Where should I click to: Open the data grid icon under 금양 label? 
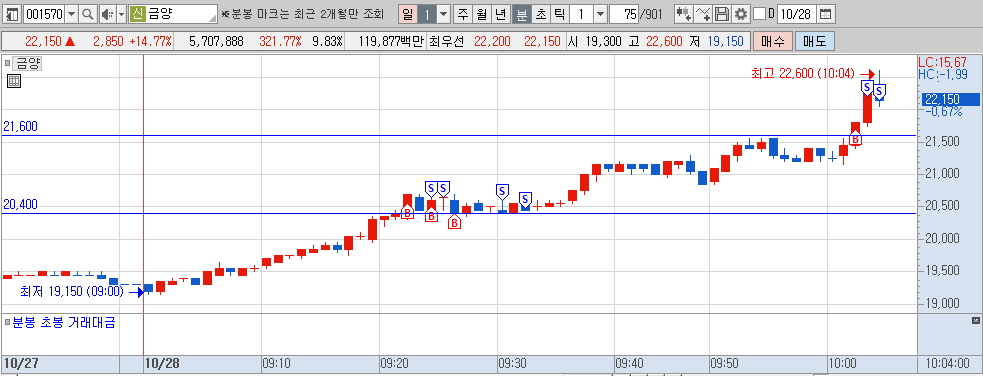point(14,81)
